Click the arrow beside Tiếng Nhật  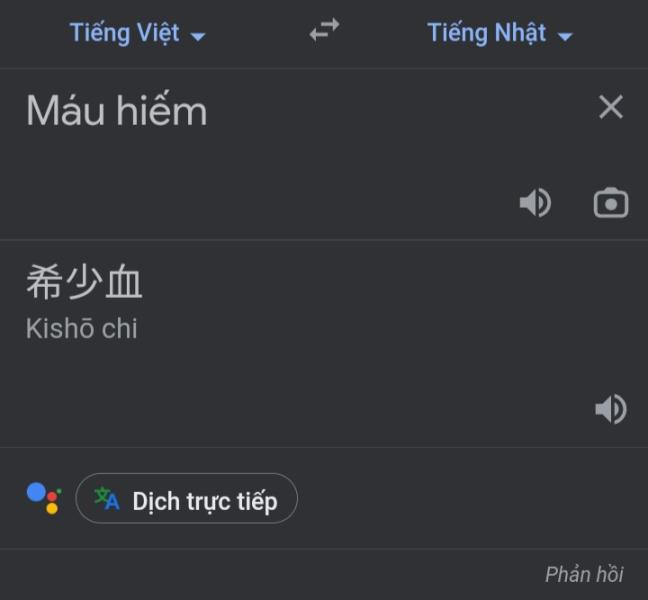tap(565, 37)
